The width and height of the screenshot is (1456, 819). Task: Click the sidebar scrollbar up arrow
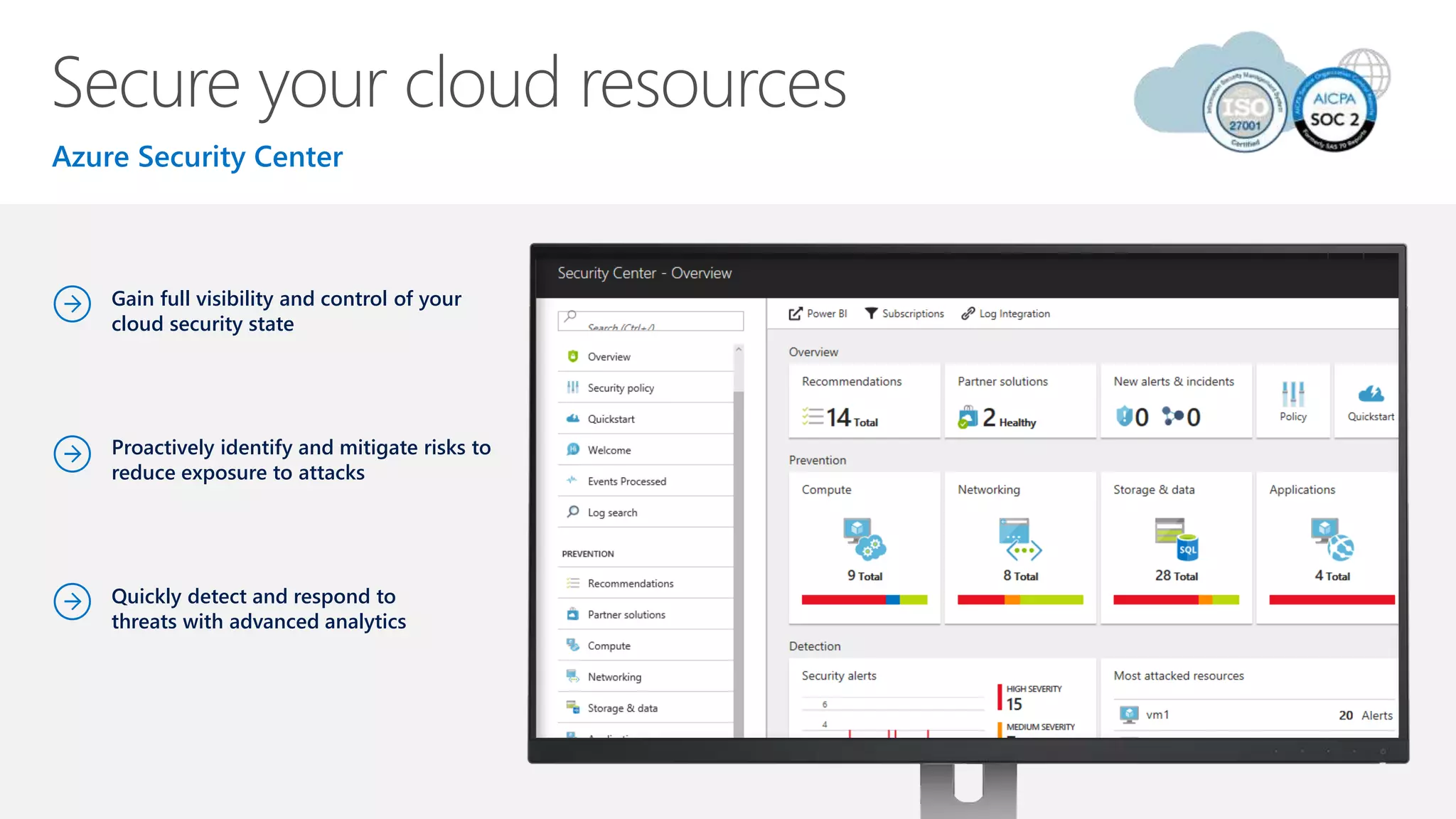[x=739, y=349]
